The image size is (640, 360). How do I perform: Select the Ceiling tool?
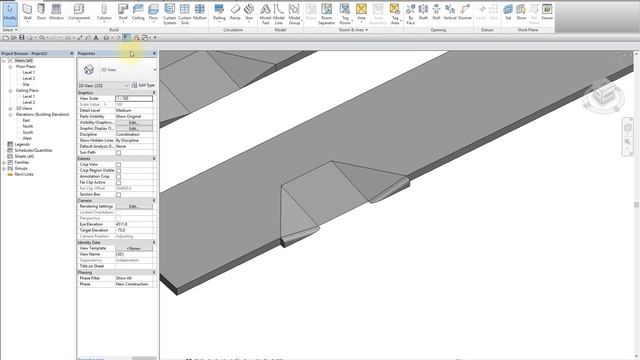point(138,12)
